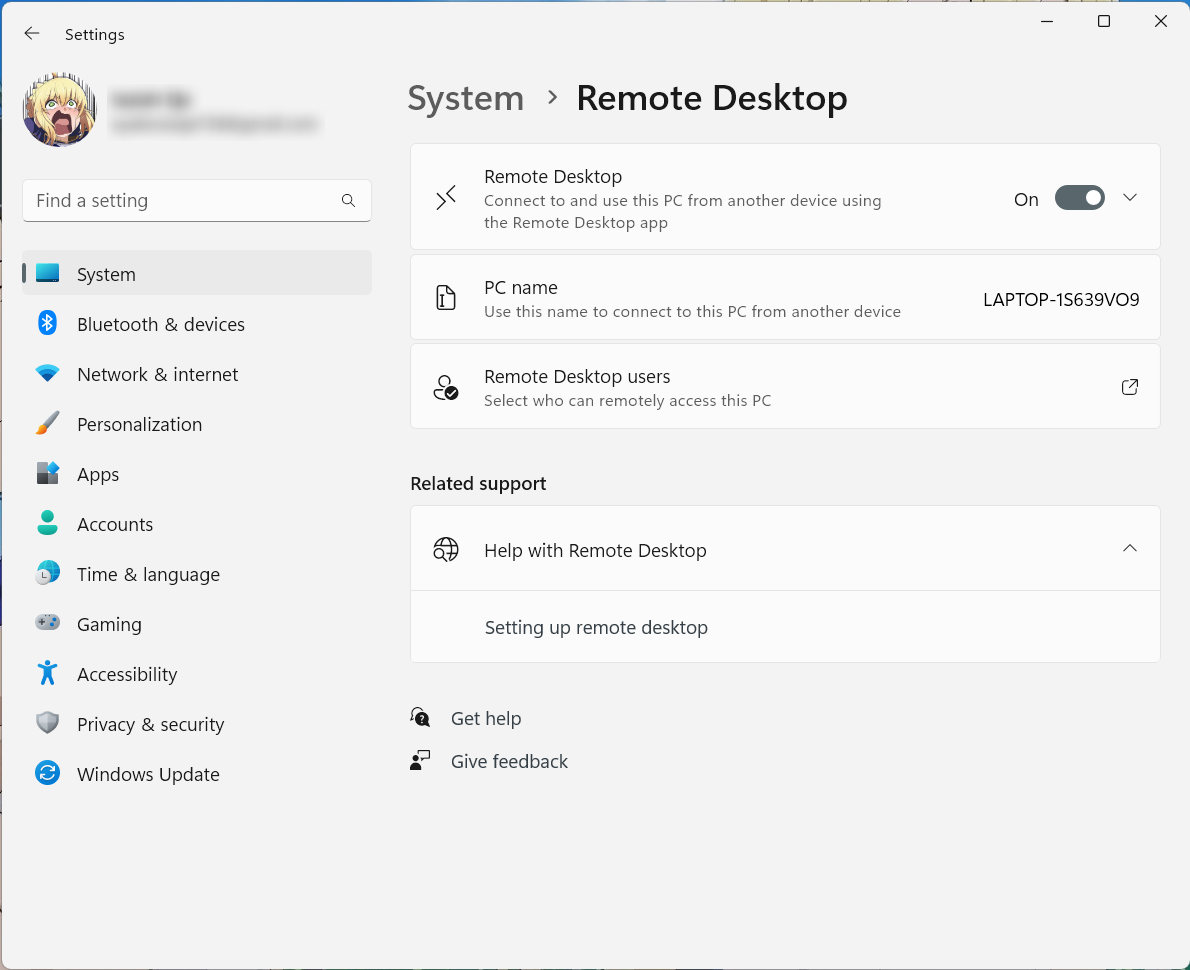1190x970 pixels.
Task: Select the Bluetooth & devices icon
Action: click(x=47, y=324)
